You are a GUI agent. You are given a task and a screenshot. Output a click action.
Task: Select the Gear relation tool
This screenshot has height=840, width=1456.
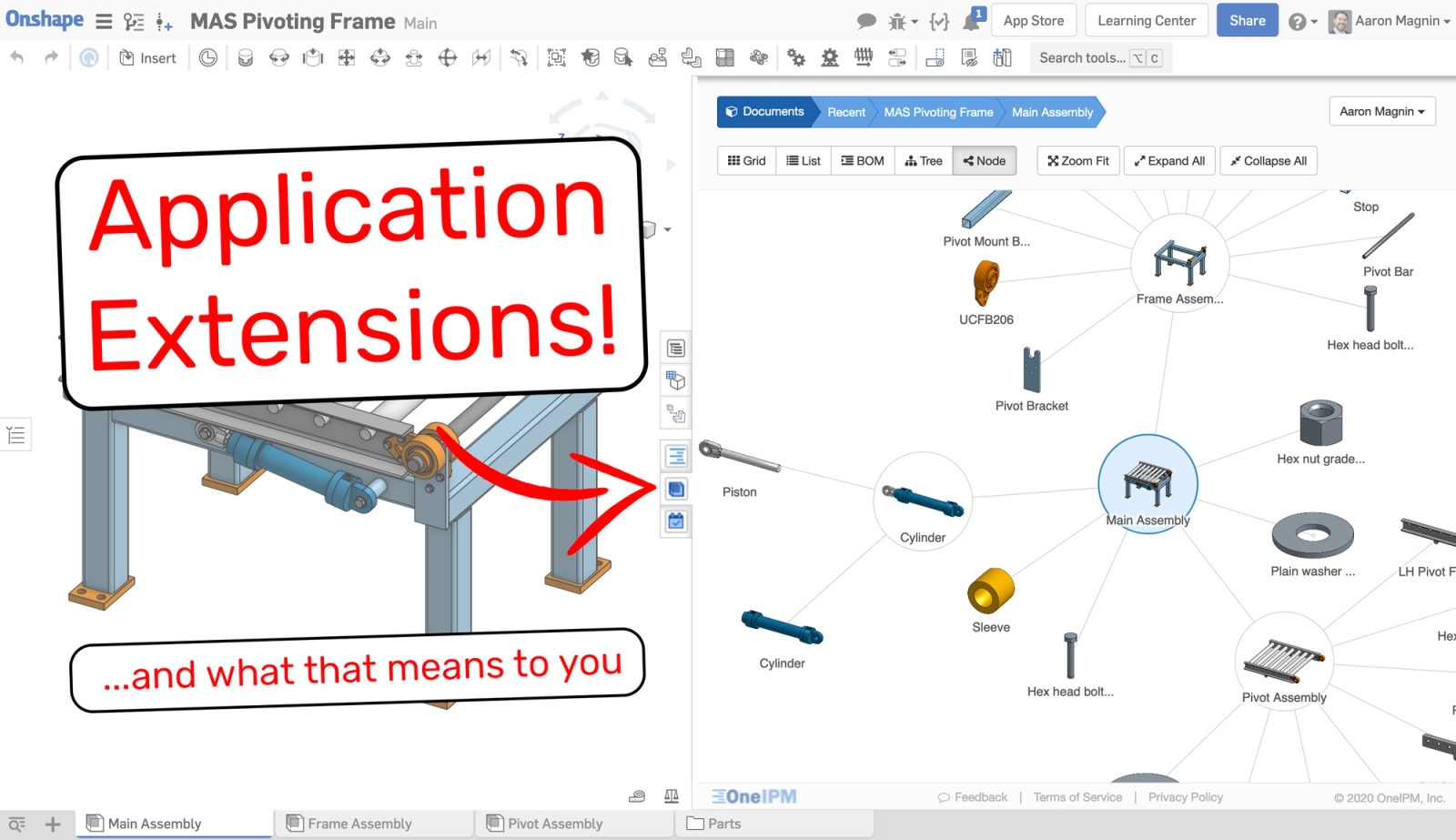(x=796, y=58)
